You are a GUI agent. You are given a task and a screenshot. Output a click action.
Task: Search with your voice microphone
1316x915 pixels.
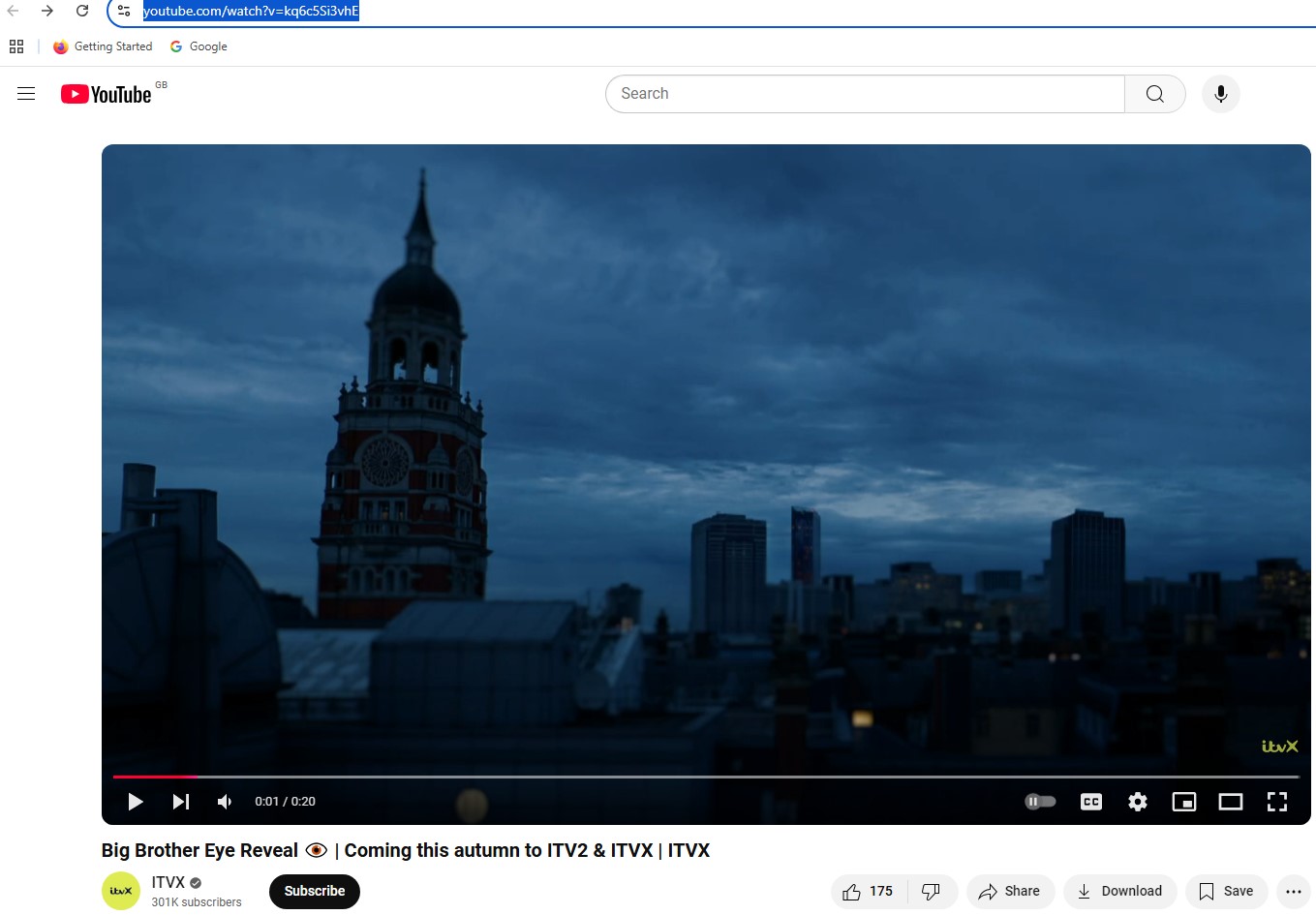tap(1220, 94)
